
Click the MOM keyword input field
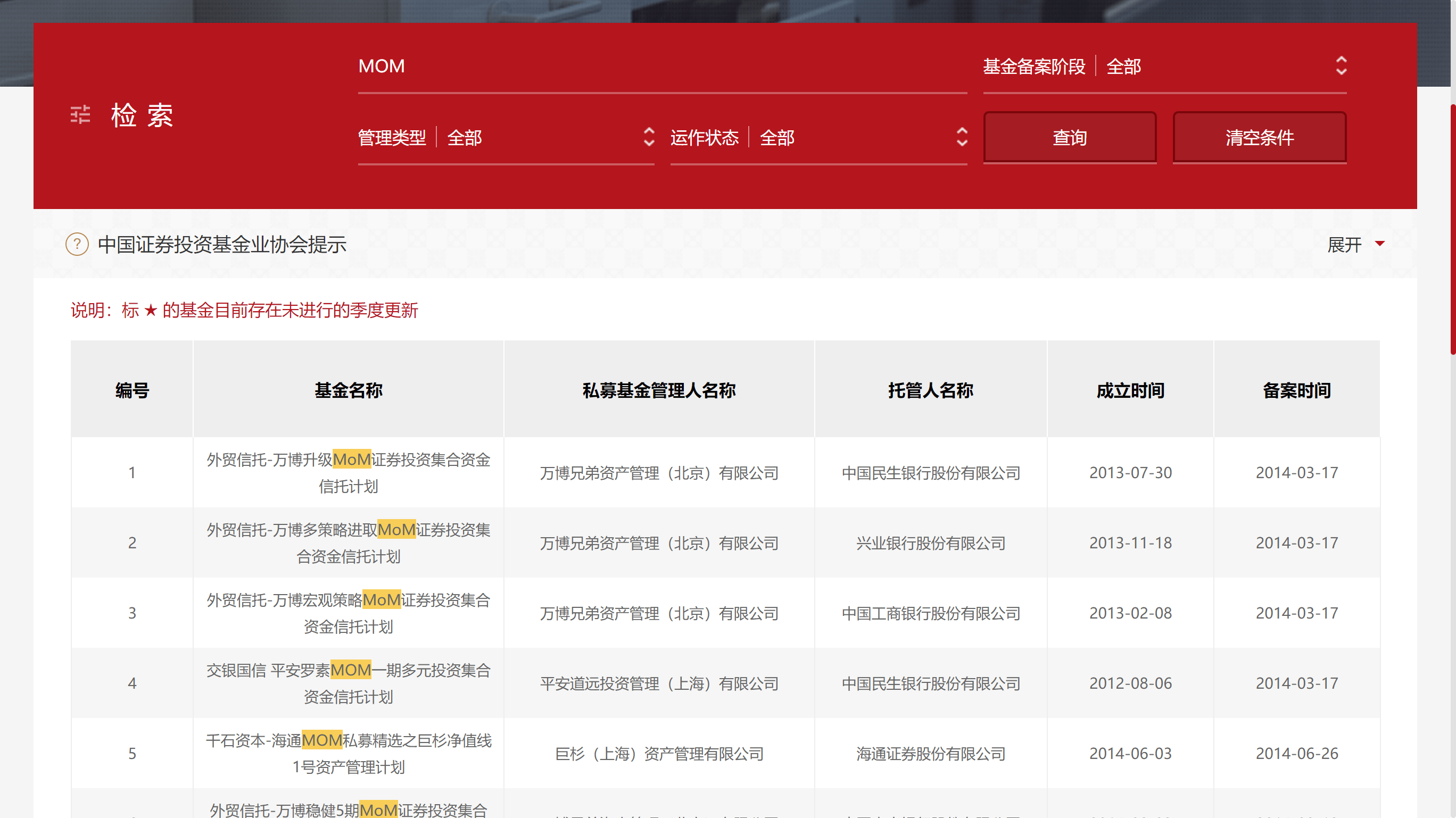click(663, 66)
